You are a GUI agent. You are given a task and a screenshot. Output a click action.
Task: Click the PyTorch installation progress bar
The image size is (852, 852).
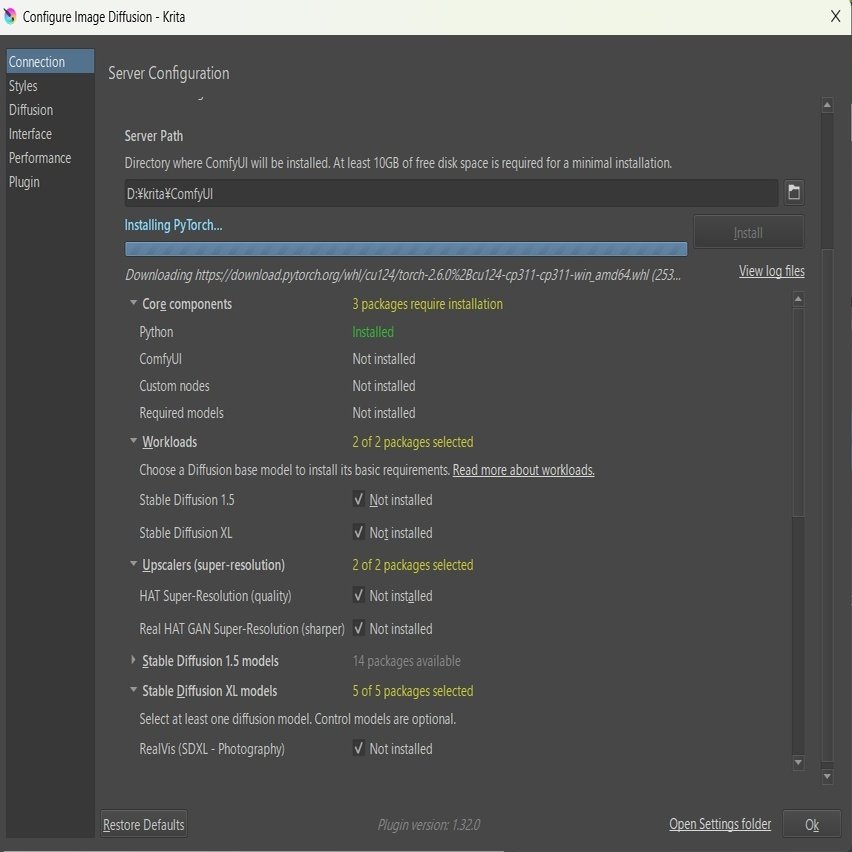coord(406,249)
